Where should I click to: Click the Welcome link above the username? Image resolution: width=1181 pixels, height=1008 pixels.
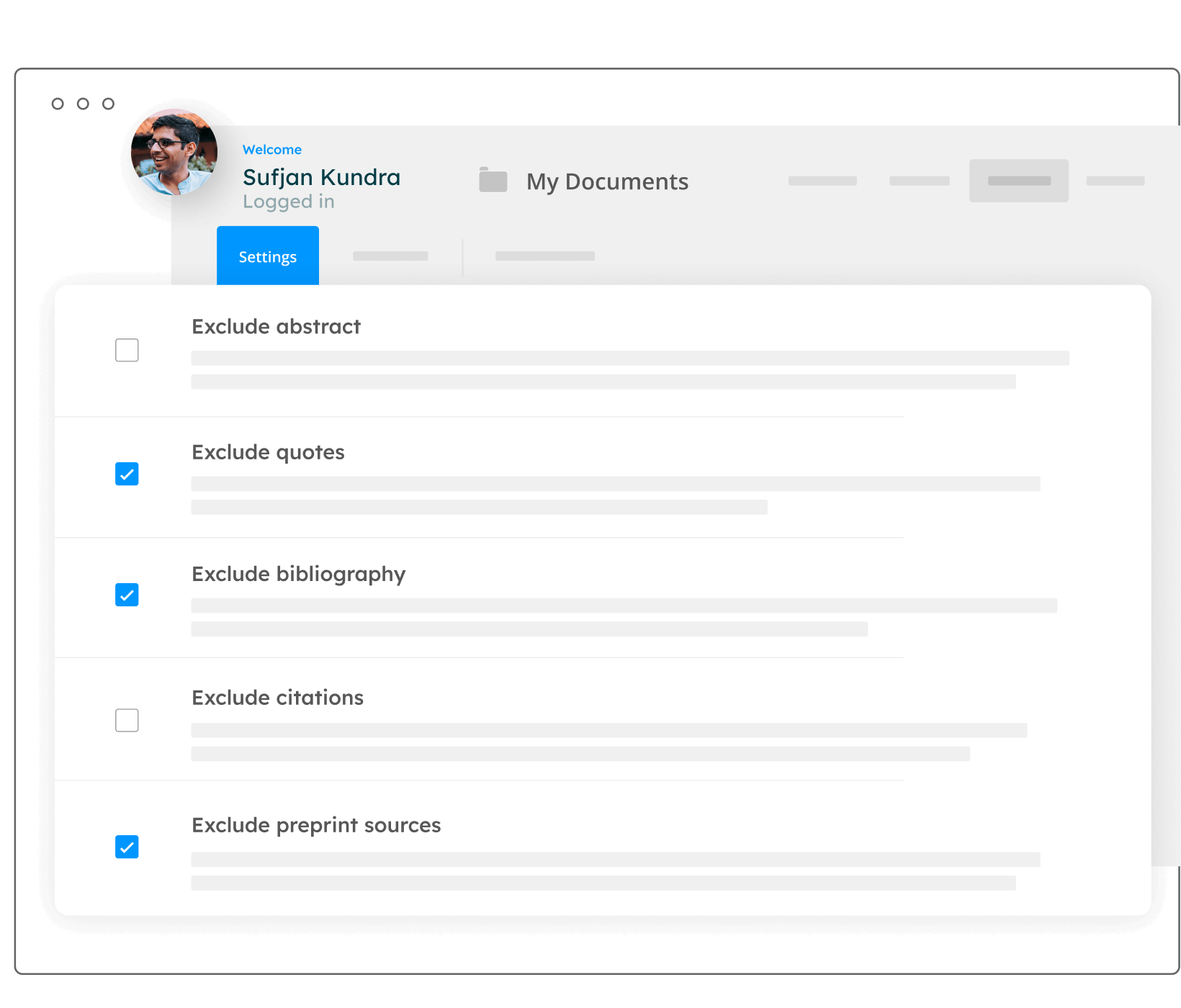[272, 149]
